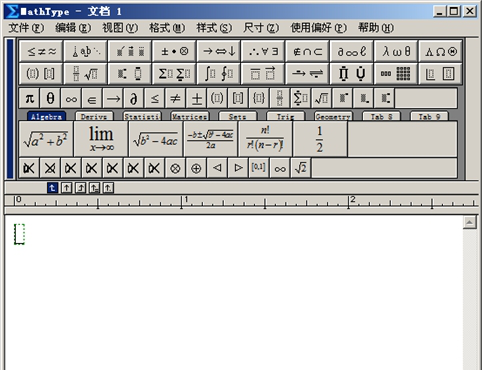Open the integral templates palette
Screen dimensions: 482x384
(219, 73)
